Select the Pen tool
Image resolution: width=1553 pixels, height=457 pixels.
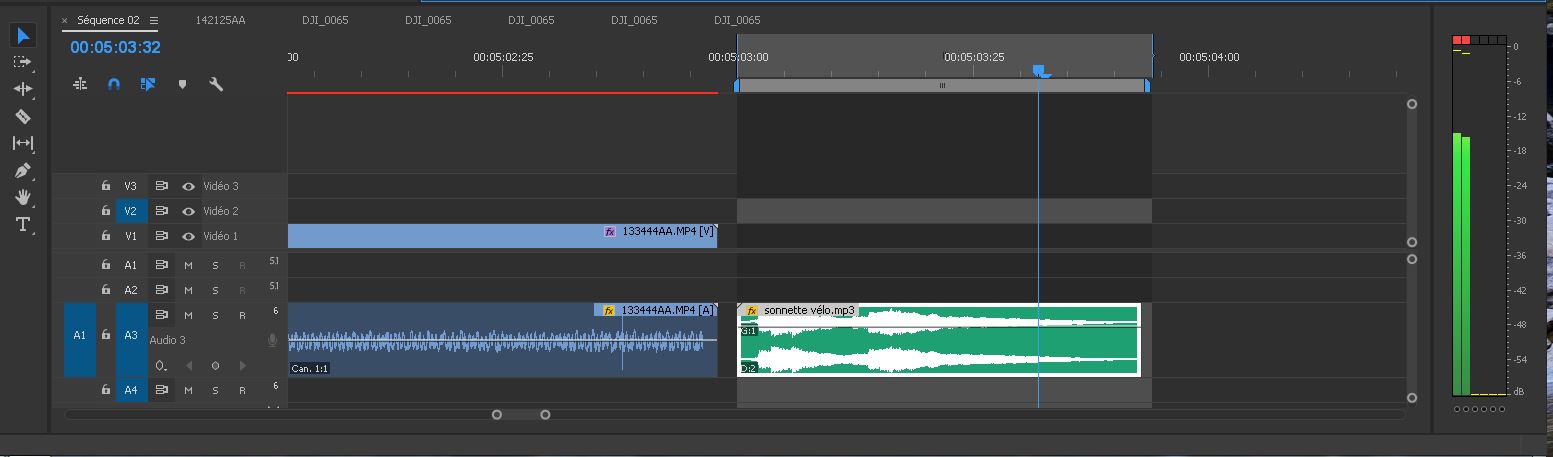(23, 170)
